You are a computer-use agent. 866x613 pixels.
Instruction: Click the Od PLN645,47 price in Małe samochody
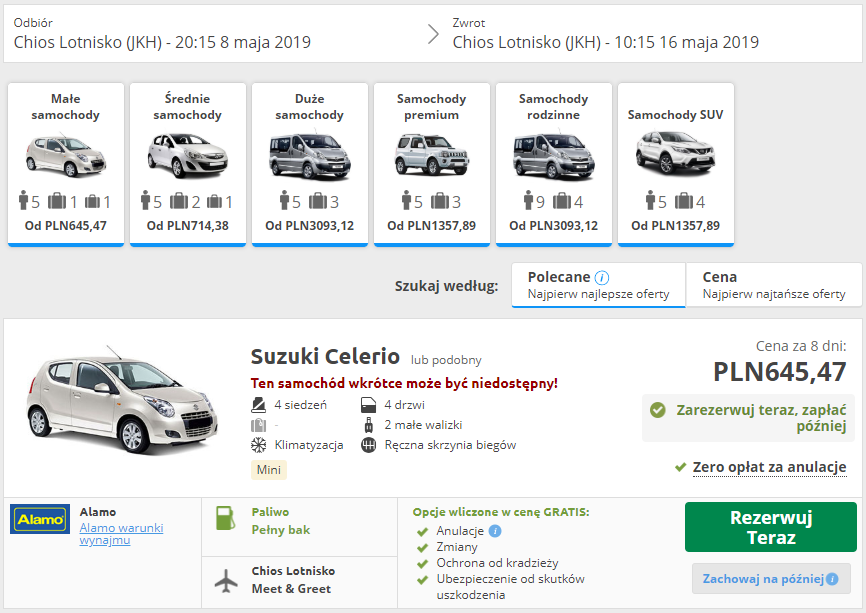(66, 226)
